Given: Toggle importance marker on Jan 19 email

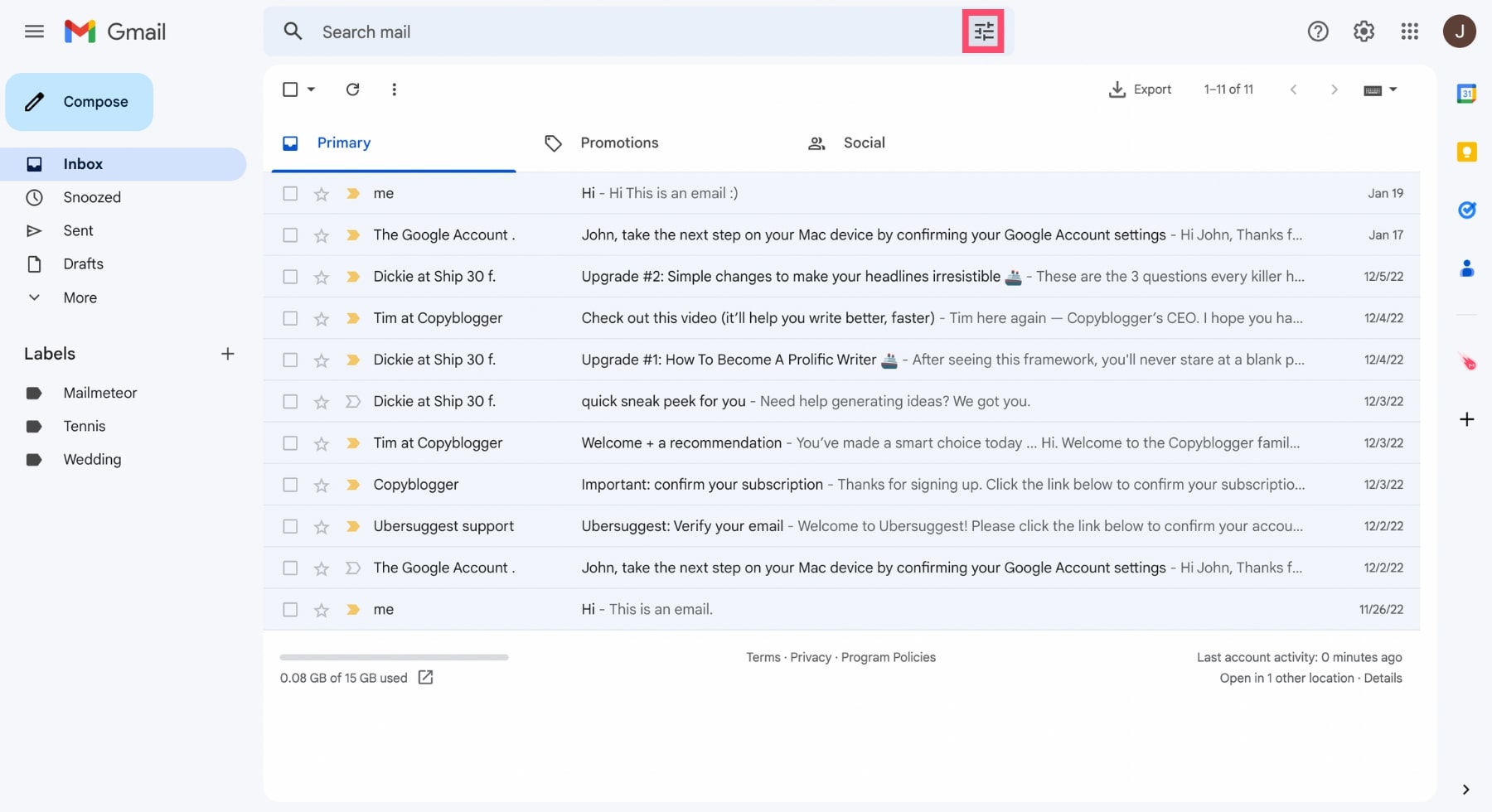Looking at the screenshot, I should [352, 193].
